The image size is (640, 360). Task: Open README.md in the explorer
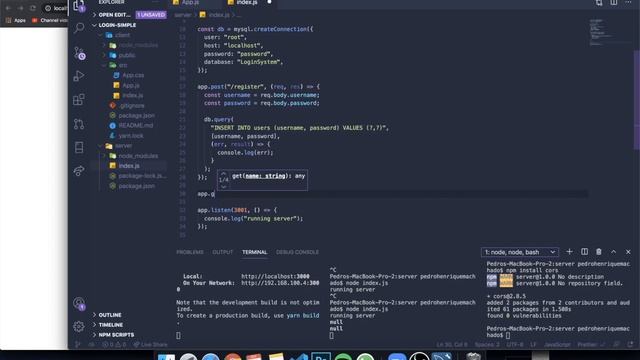(x=136, y=125)
